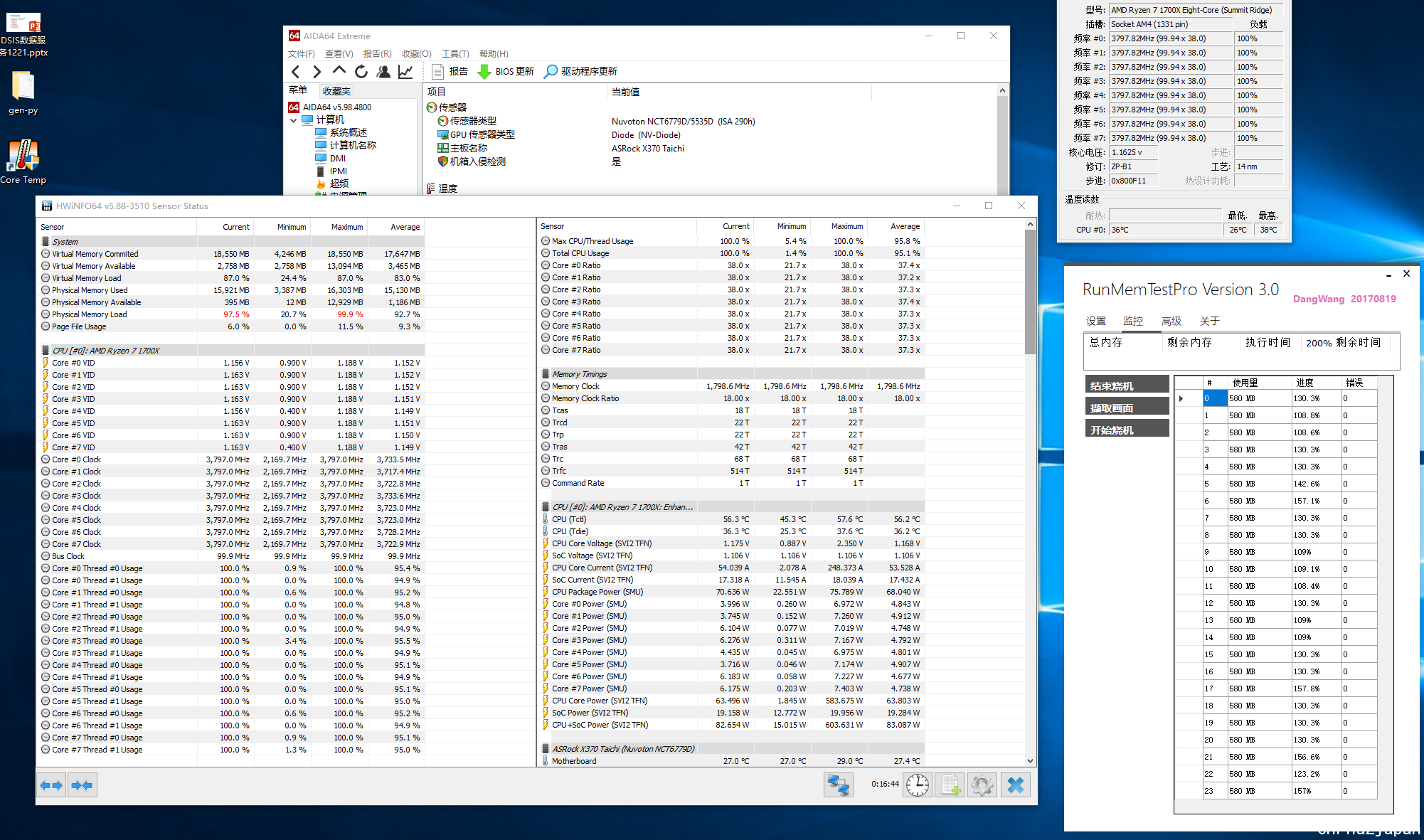The width and height of the screenshot is (1424, 840).
Task: Open 查看(V) menu in AIDA64
Action: pos(339,53)
